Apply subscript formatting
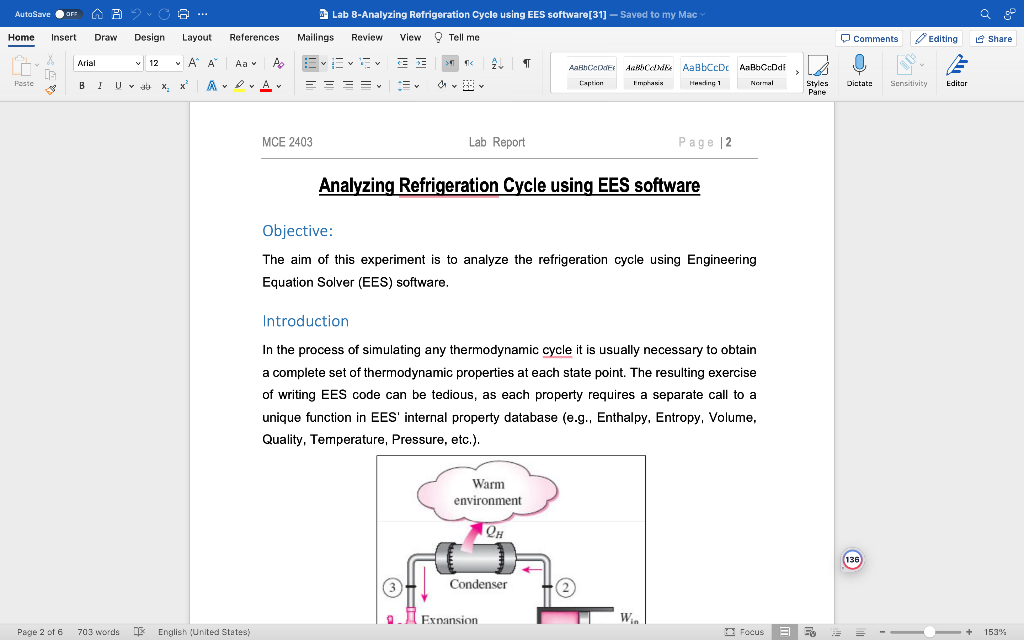 click(x=165, y=86)
